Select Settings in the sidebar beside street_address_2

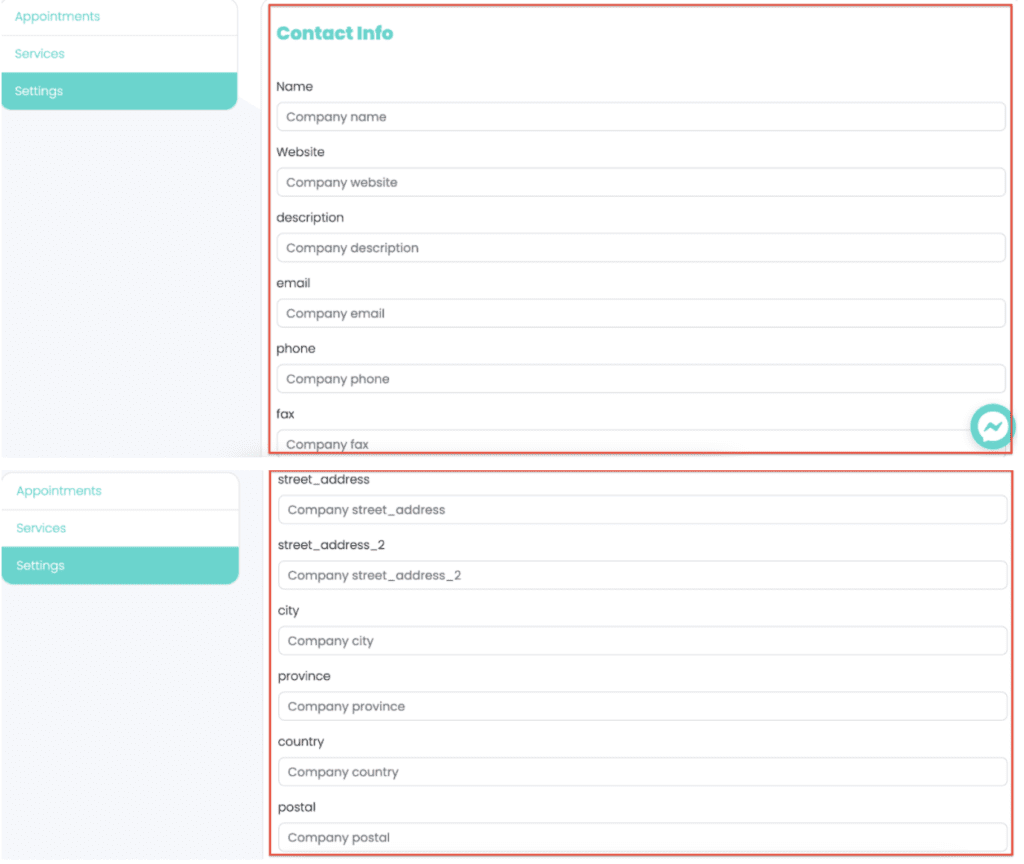click(x=121, y=566)
